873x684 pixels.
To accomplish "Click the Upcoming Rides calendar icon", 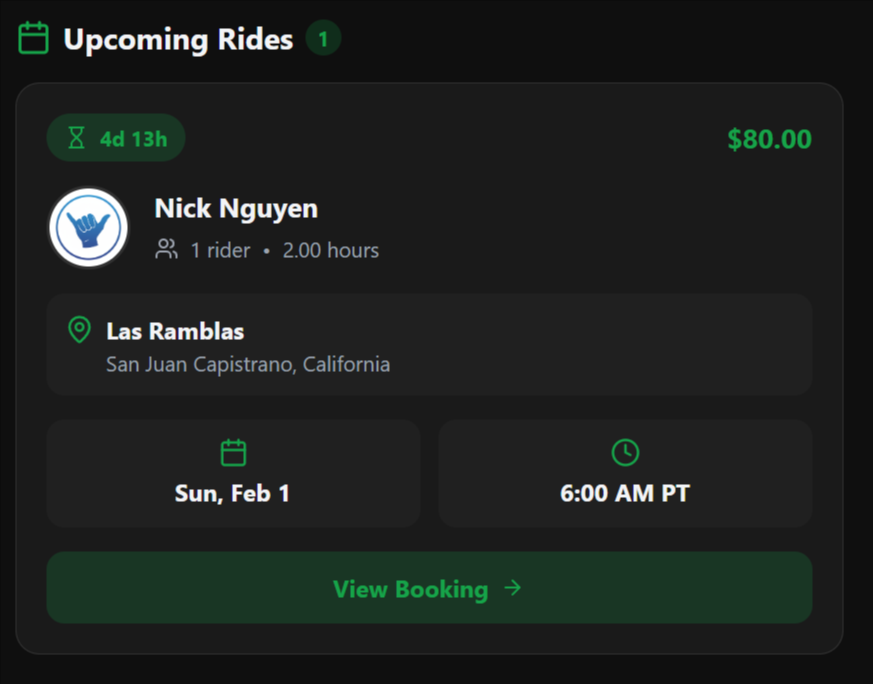I will (x=34, y=39).
